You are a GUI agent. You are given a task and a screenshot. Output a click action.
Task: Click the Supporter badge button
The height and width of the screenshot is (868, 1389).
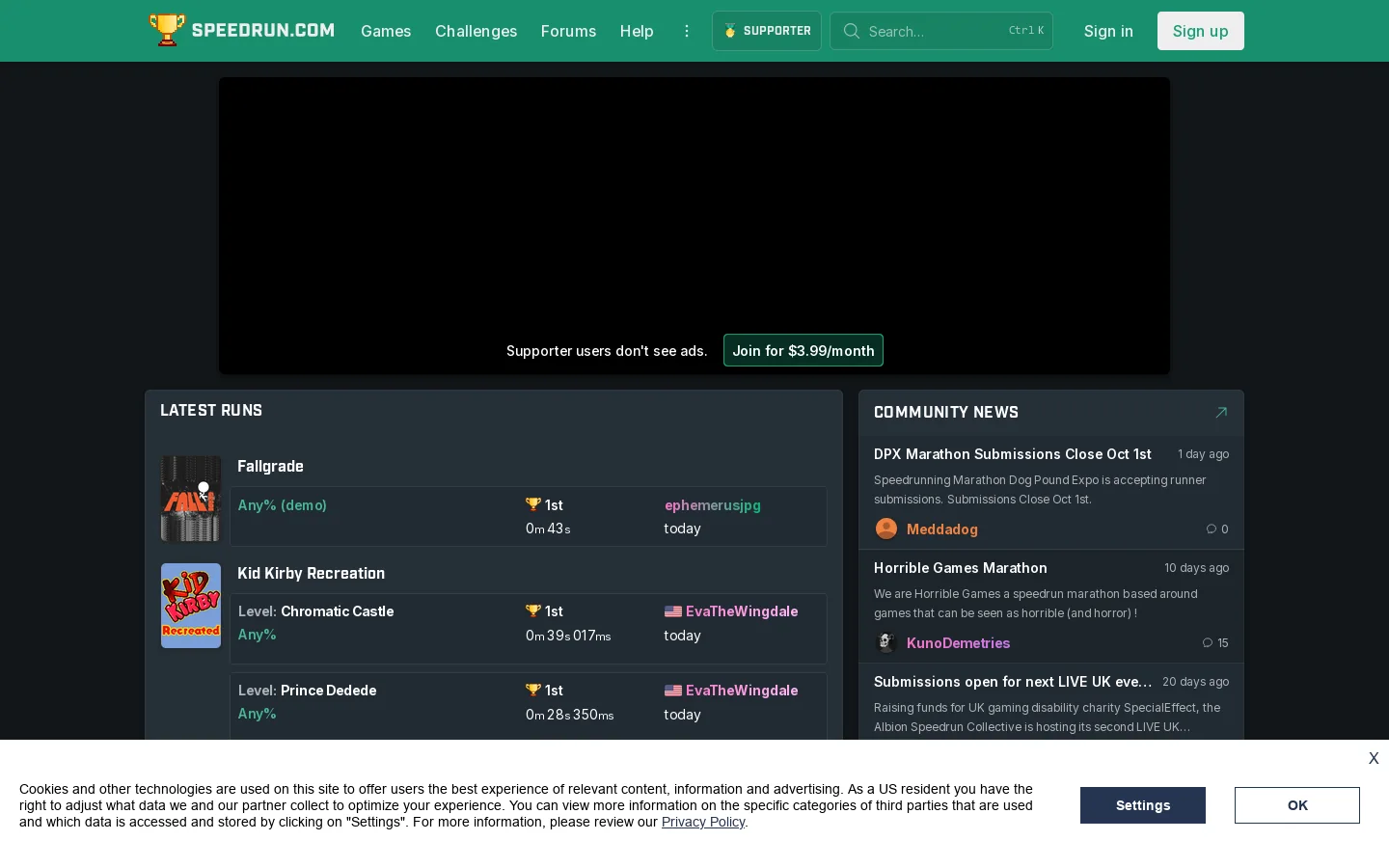point(767,31)
